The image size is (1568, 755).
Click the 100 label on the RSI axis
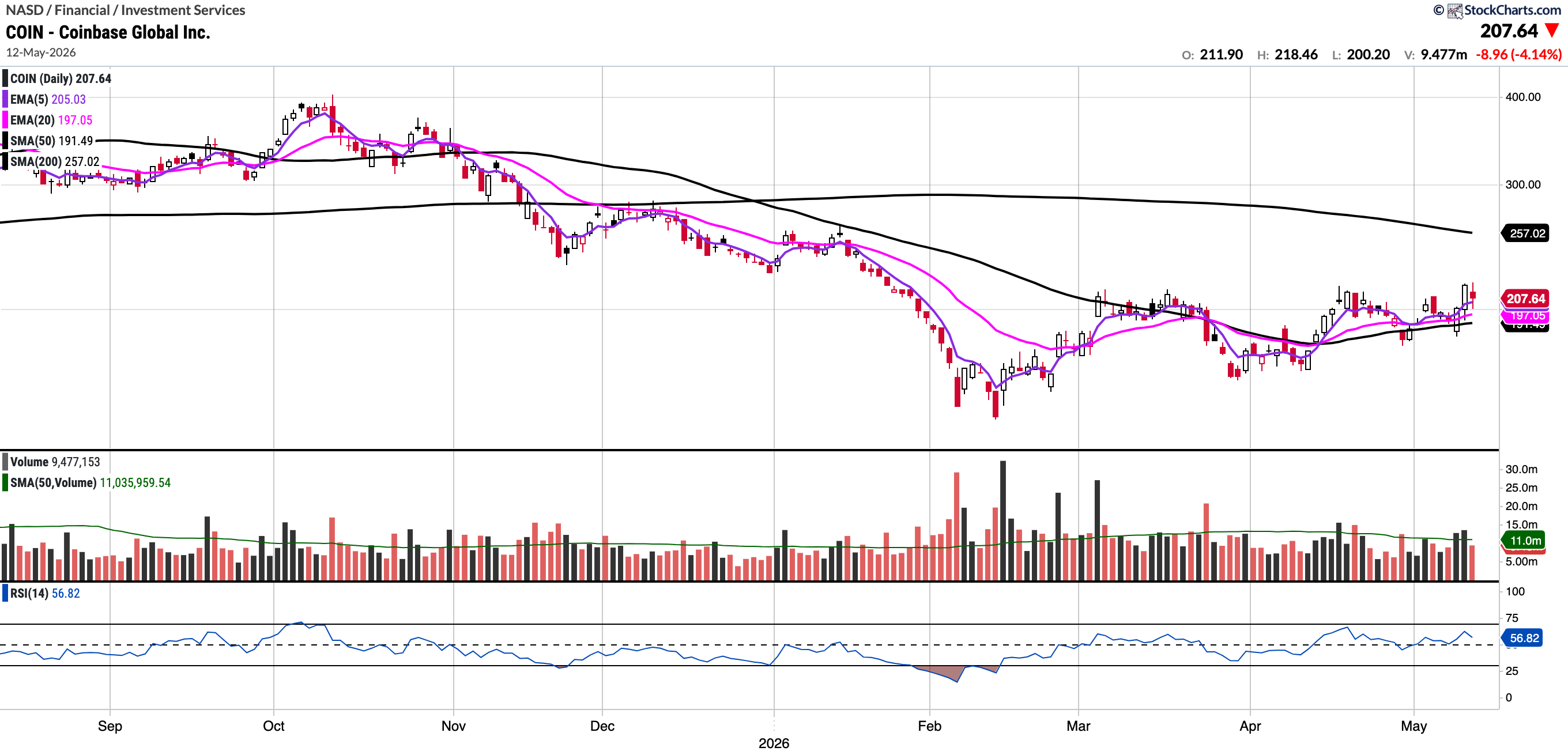[1515, 591]
